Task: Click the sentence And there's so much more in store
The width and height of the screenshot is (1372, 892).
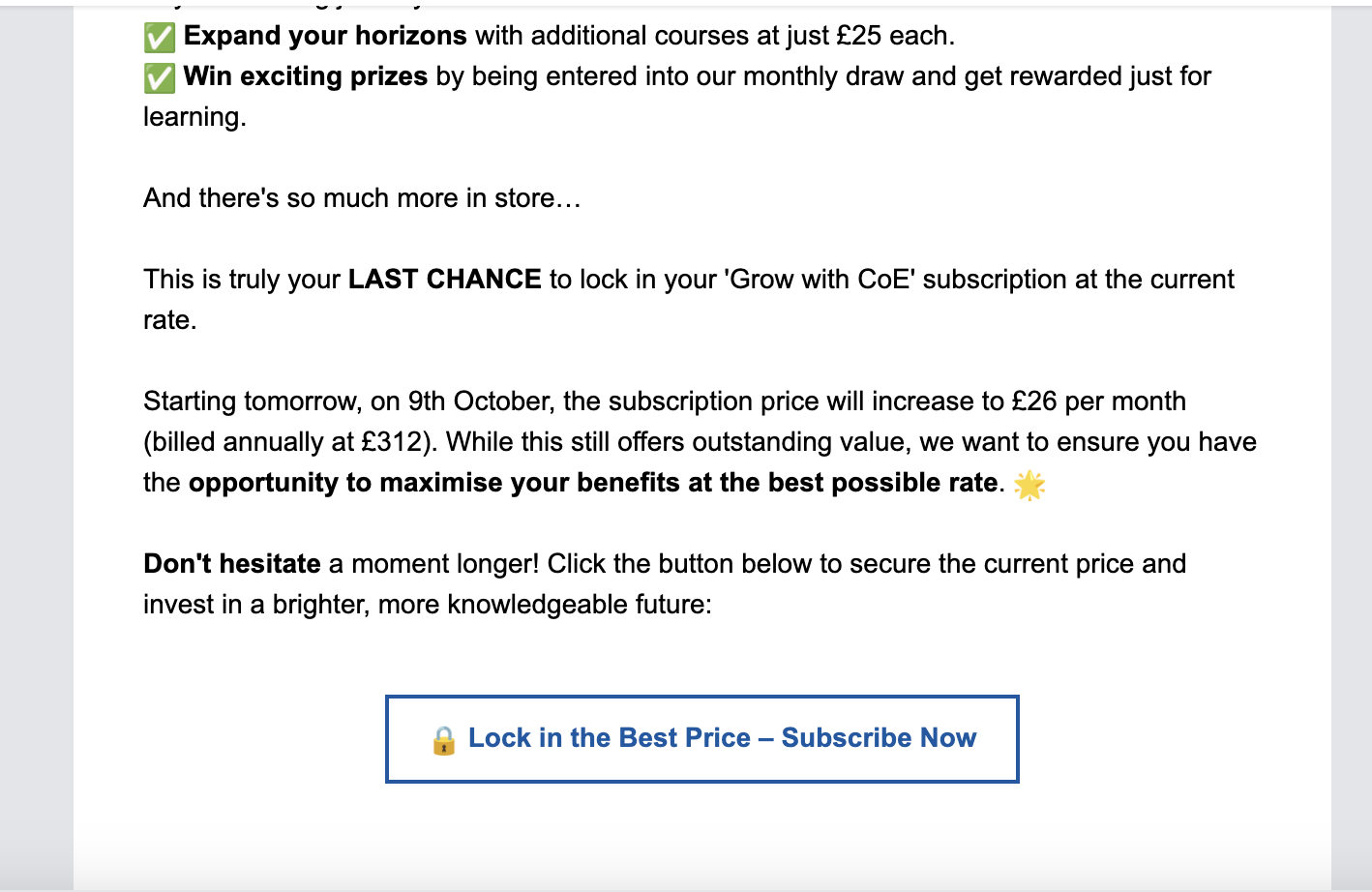Action: pos(362,198)
